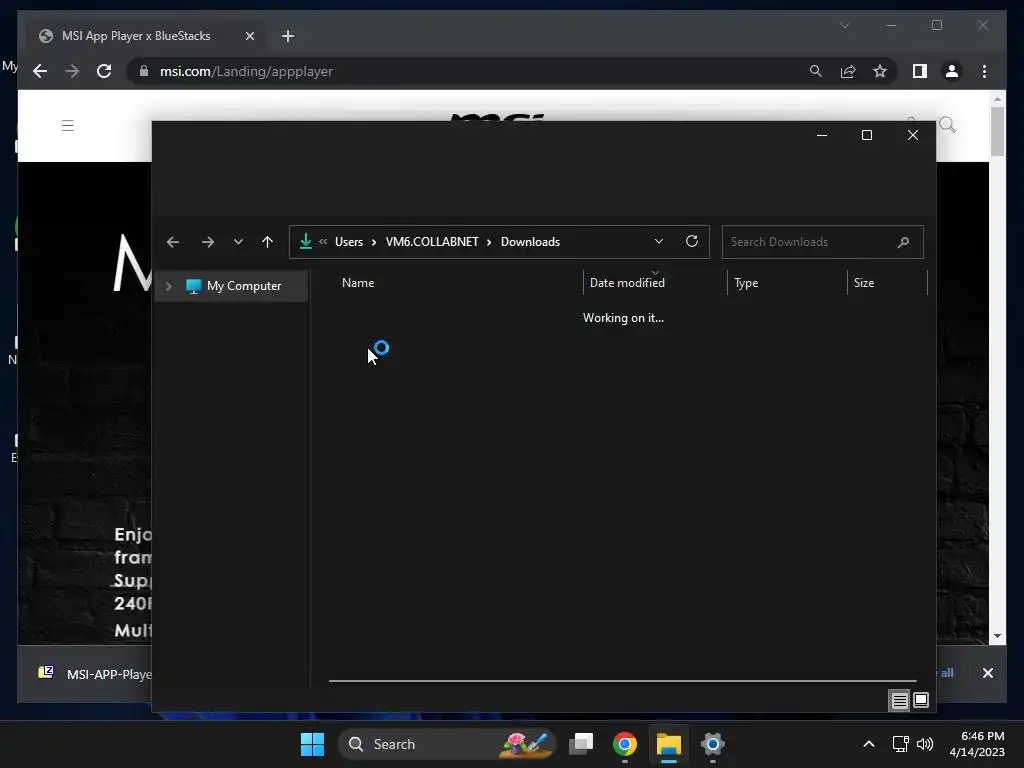The width and height of the screenshot is (1024, 768).
Task: Open Chrome from the taskbar
Action: [x=625, y=744]
